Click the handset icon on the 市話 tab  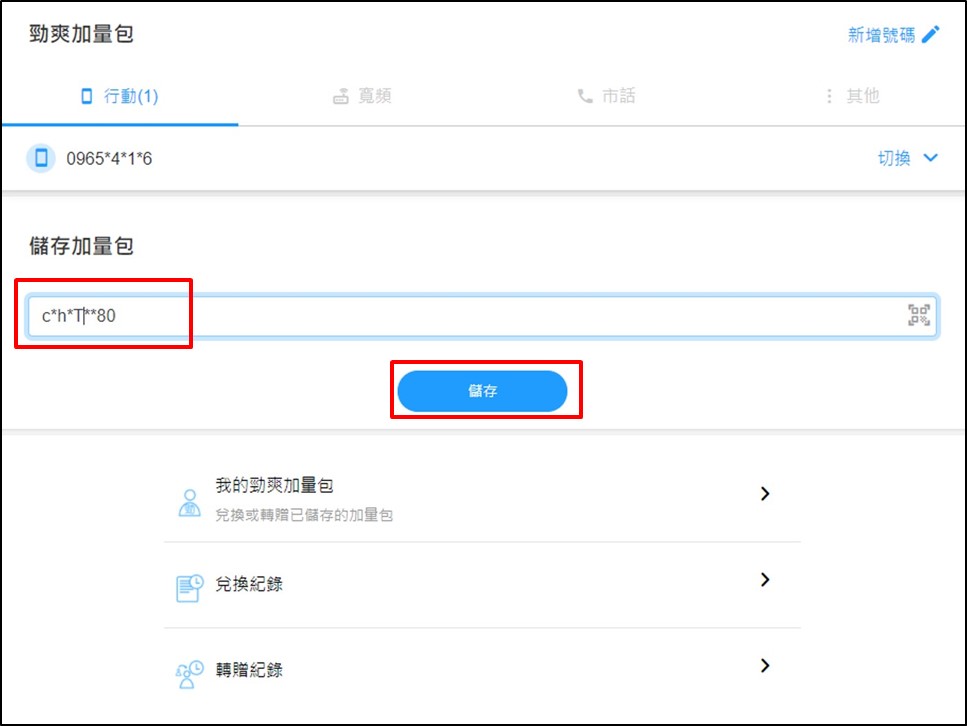point(585,97)
